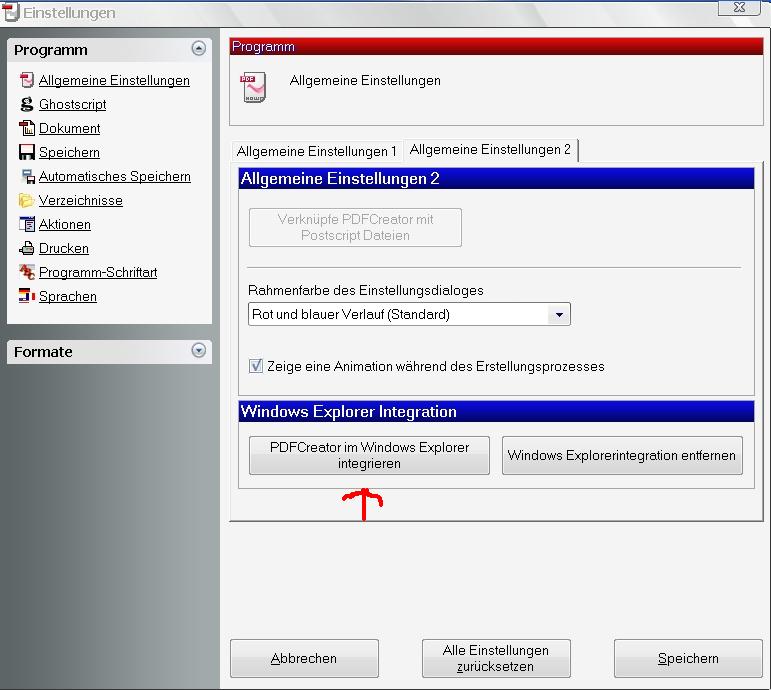This screenshot has width=771, height=690.
Task: Click the PDF icon in Programm header
Action: point(253,88)
